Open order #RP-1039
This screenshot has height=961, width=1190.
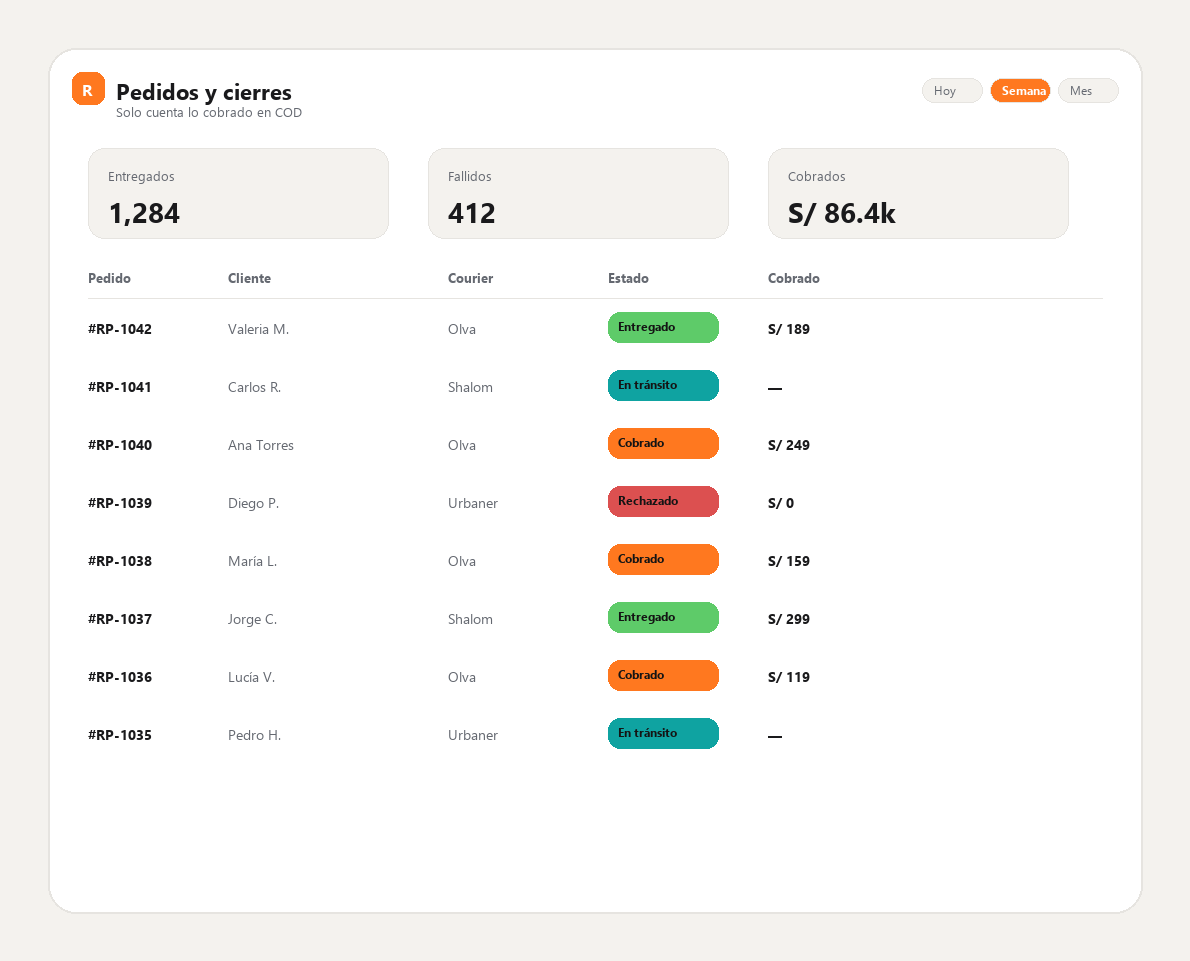coord(120,503)
